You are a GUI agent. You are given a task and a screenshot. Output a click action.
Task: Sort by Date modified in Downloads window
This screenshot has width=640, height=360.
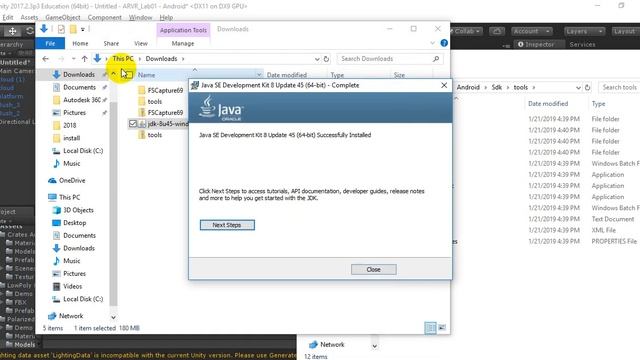[287, 75]
